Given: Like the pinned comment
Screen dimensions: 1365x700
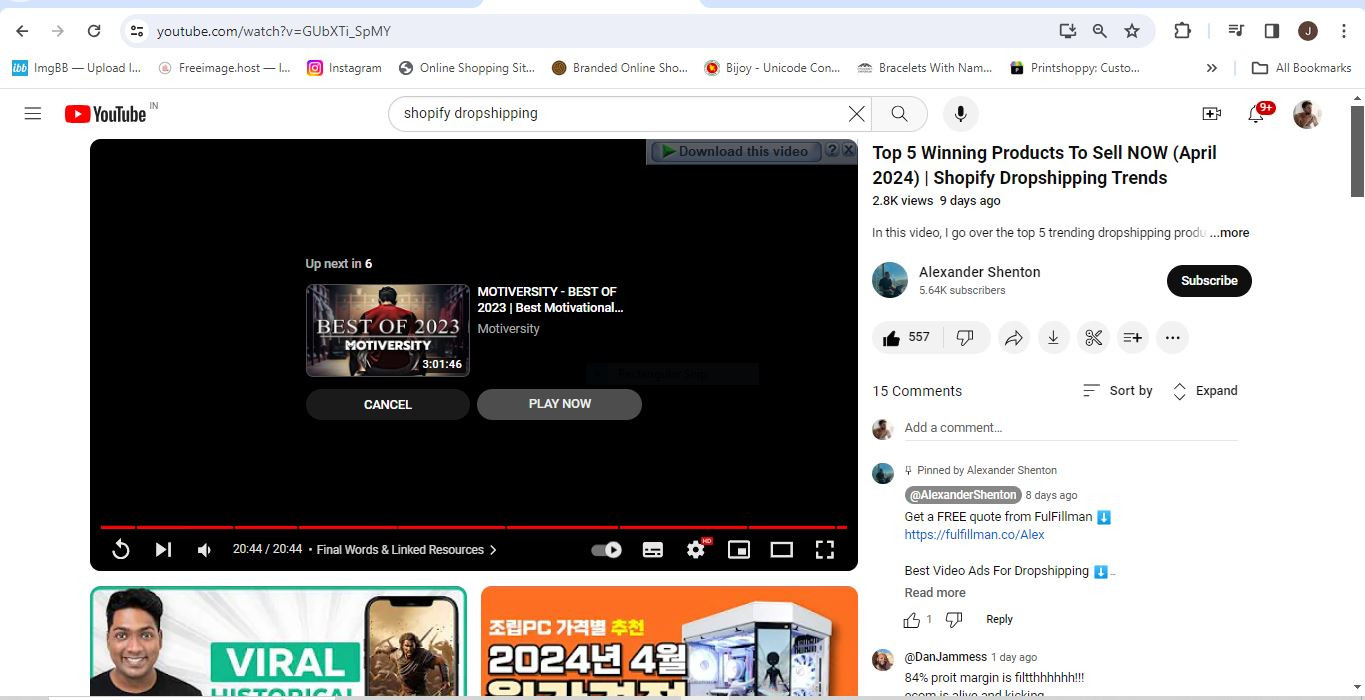Looking at the screenshot, I should [911, 620].
